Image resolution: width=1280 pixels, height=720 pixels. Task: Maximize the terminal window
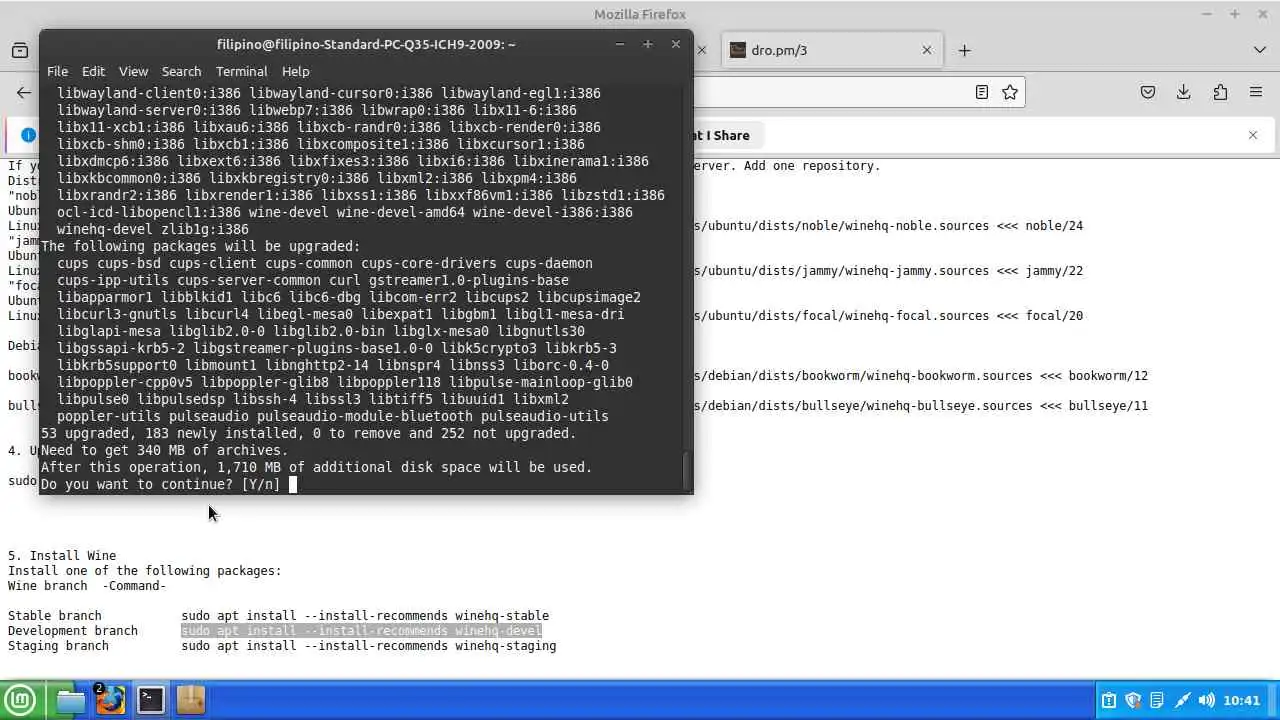(x=647, y=44)
